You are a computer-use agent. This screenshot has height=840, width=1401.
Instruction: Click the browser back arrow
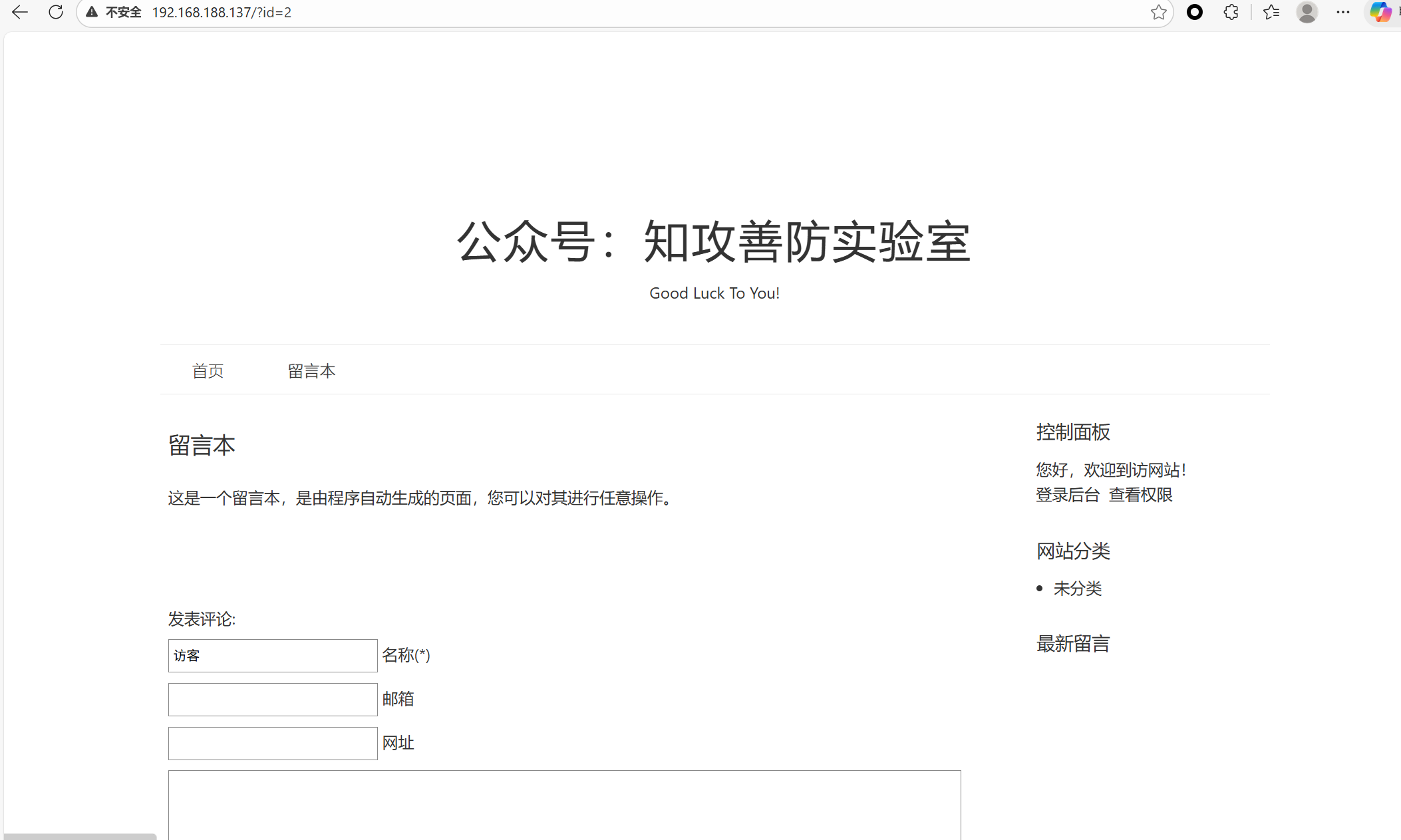(x=20, y=12)
